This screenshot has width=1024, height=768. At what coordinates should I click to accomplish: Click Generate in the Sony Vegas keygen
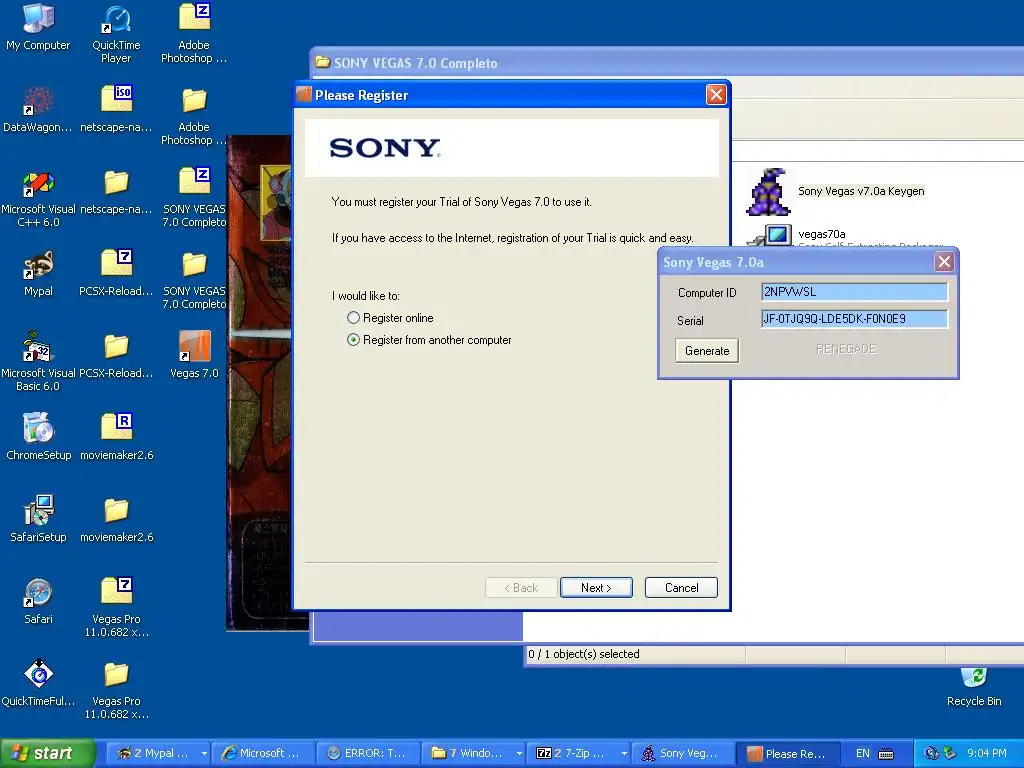(707, 351)
